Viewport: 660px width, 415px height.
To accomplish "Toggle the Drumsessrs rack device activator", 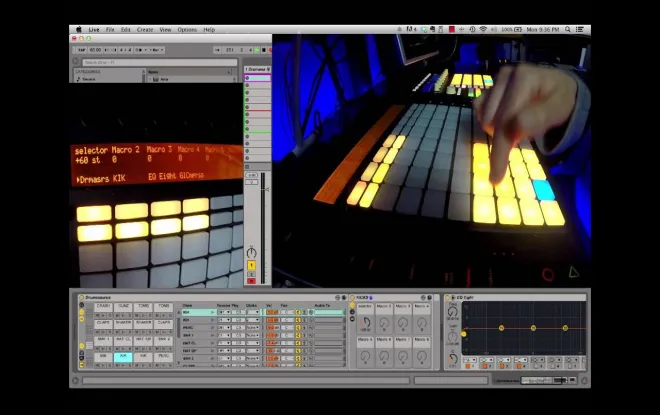I will click(82, 298).
